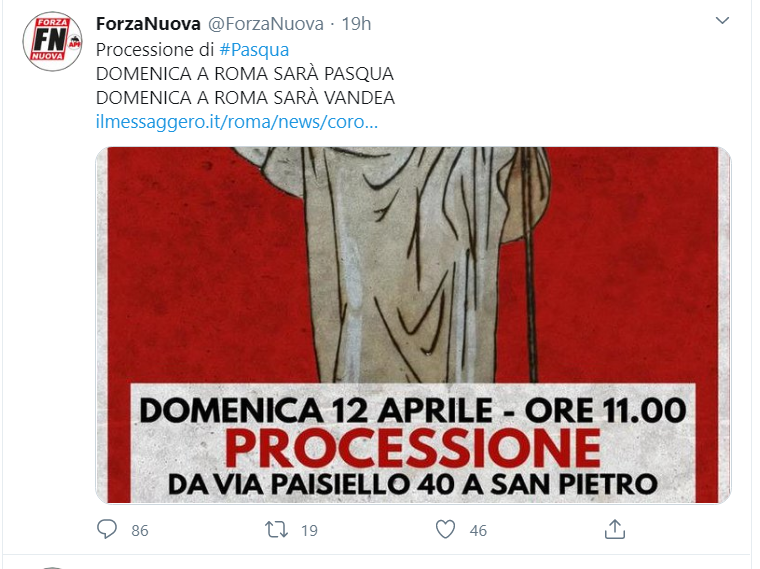Follow the ilmessaggero.it article link
The height and width of the screenshot is (569, 760).
click(x=237, y=122)
